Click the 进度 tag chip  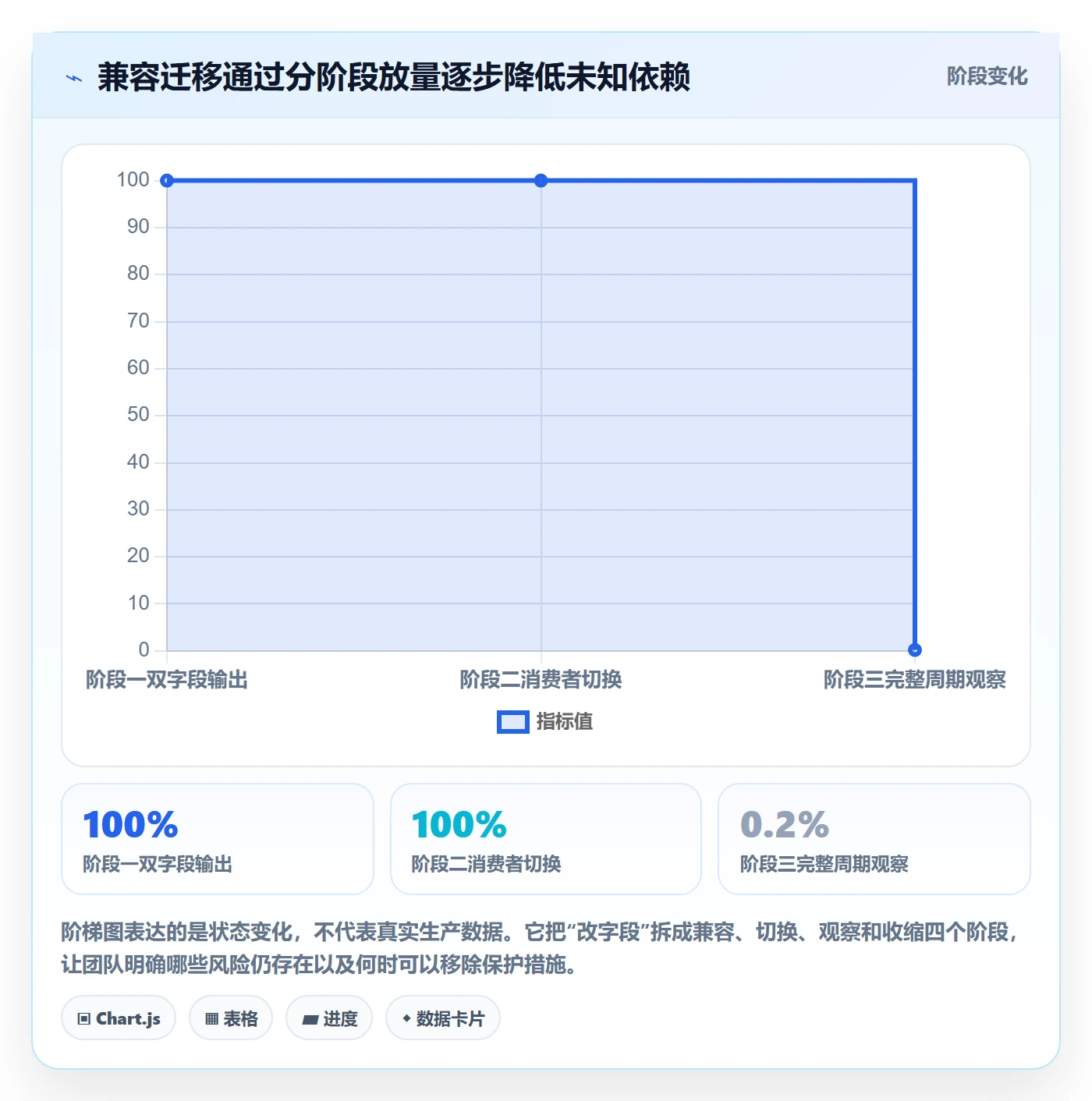click(329, 1018)
